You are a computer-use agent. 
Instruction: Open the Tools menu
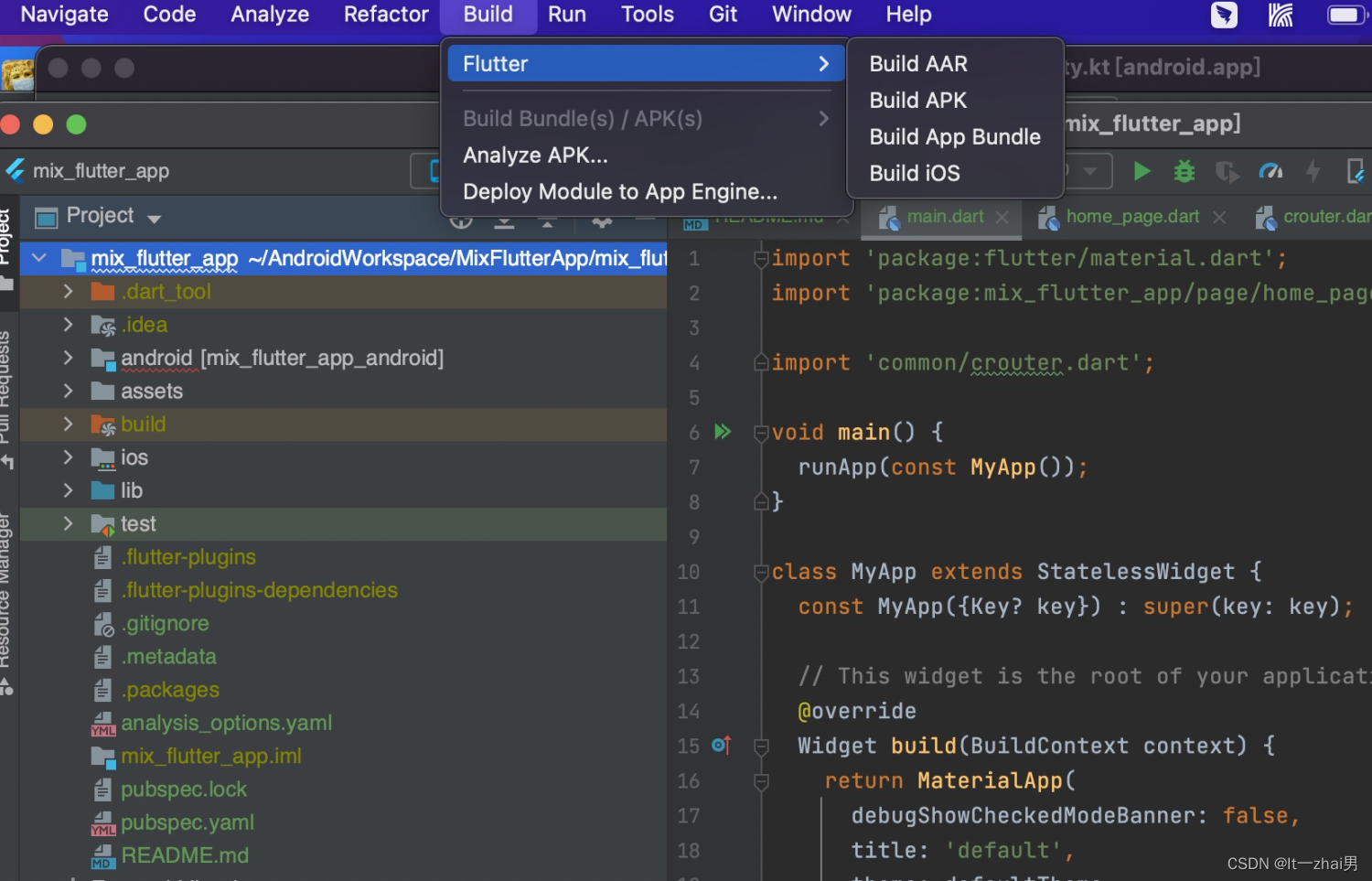(x=648, y=15)
